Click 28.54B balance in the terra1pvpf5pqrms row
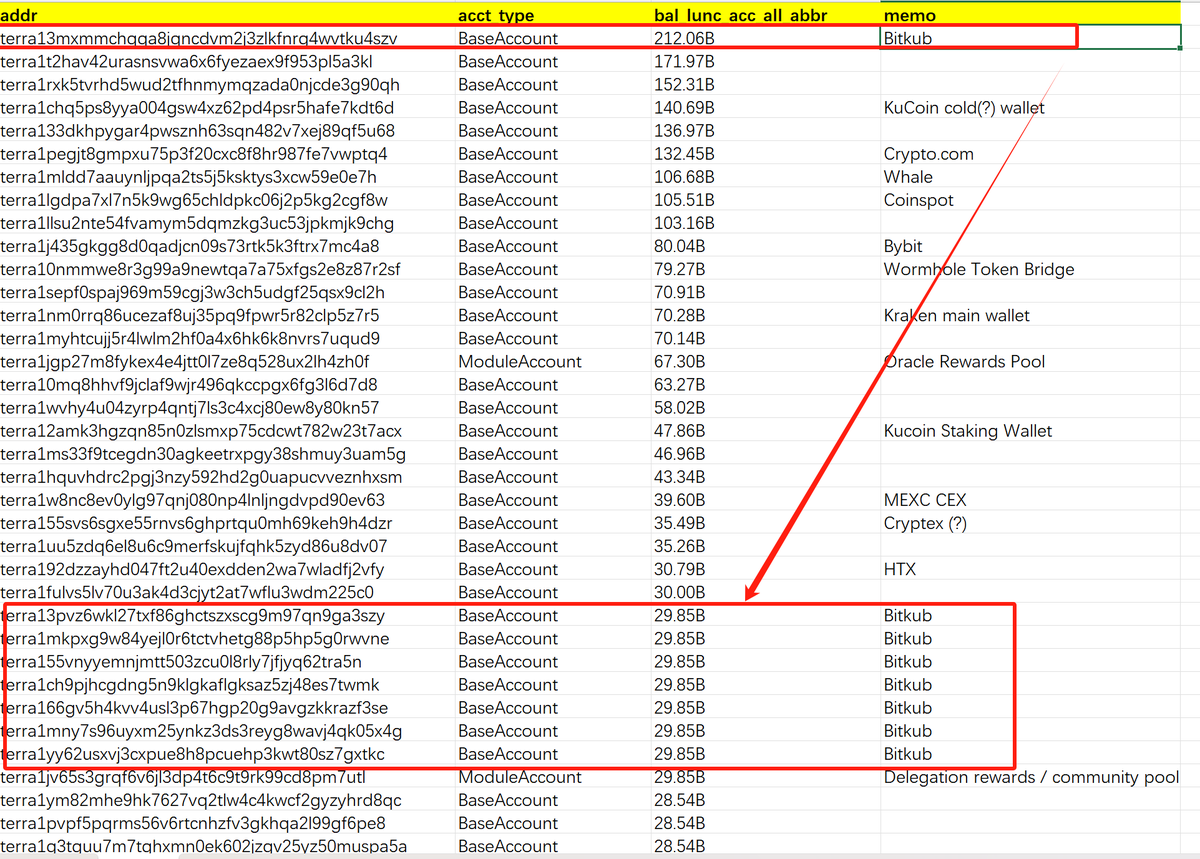Viewport: 1200px width, 859px height. coord(765,823)
